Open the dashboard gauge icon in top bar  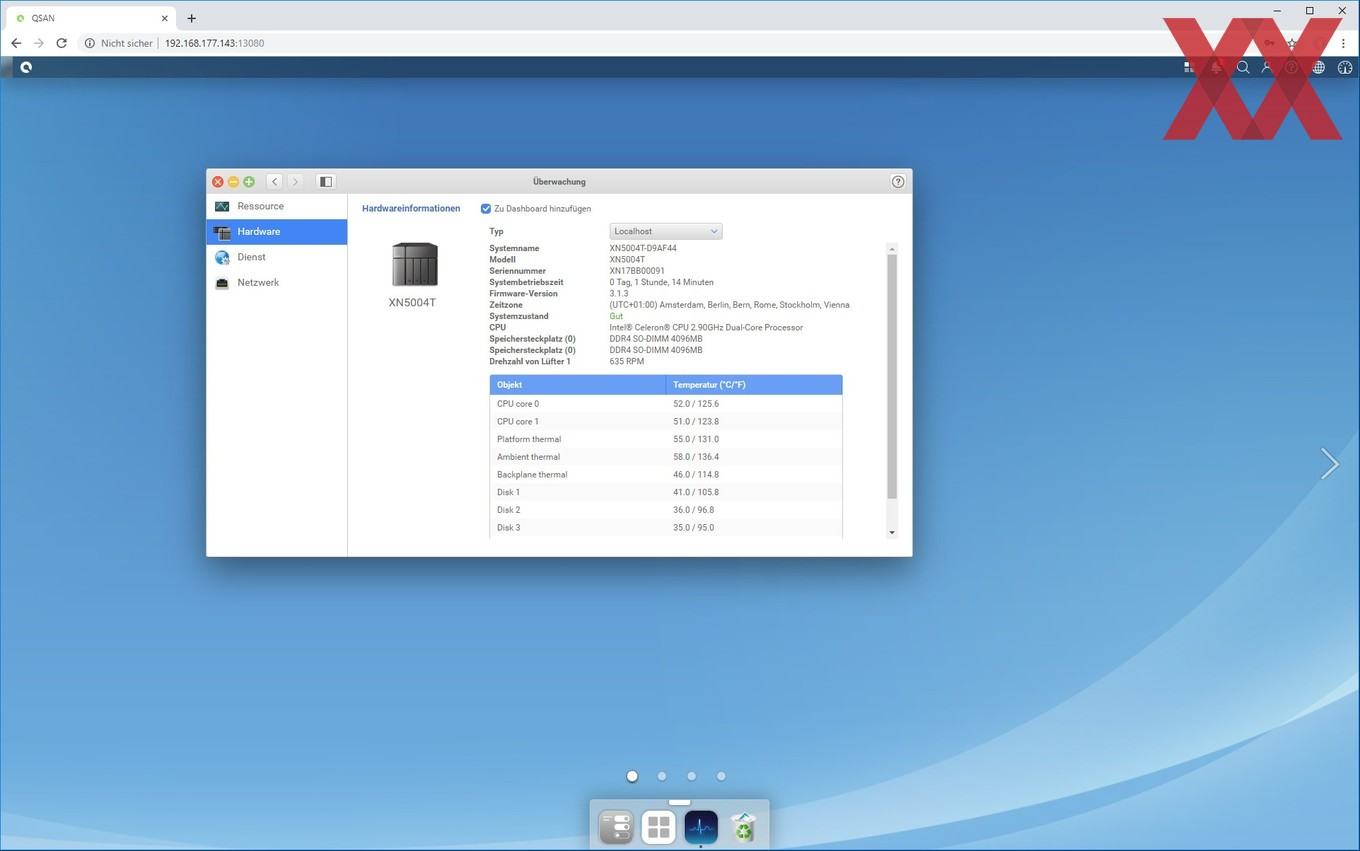(1345, 67)
